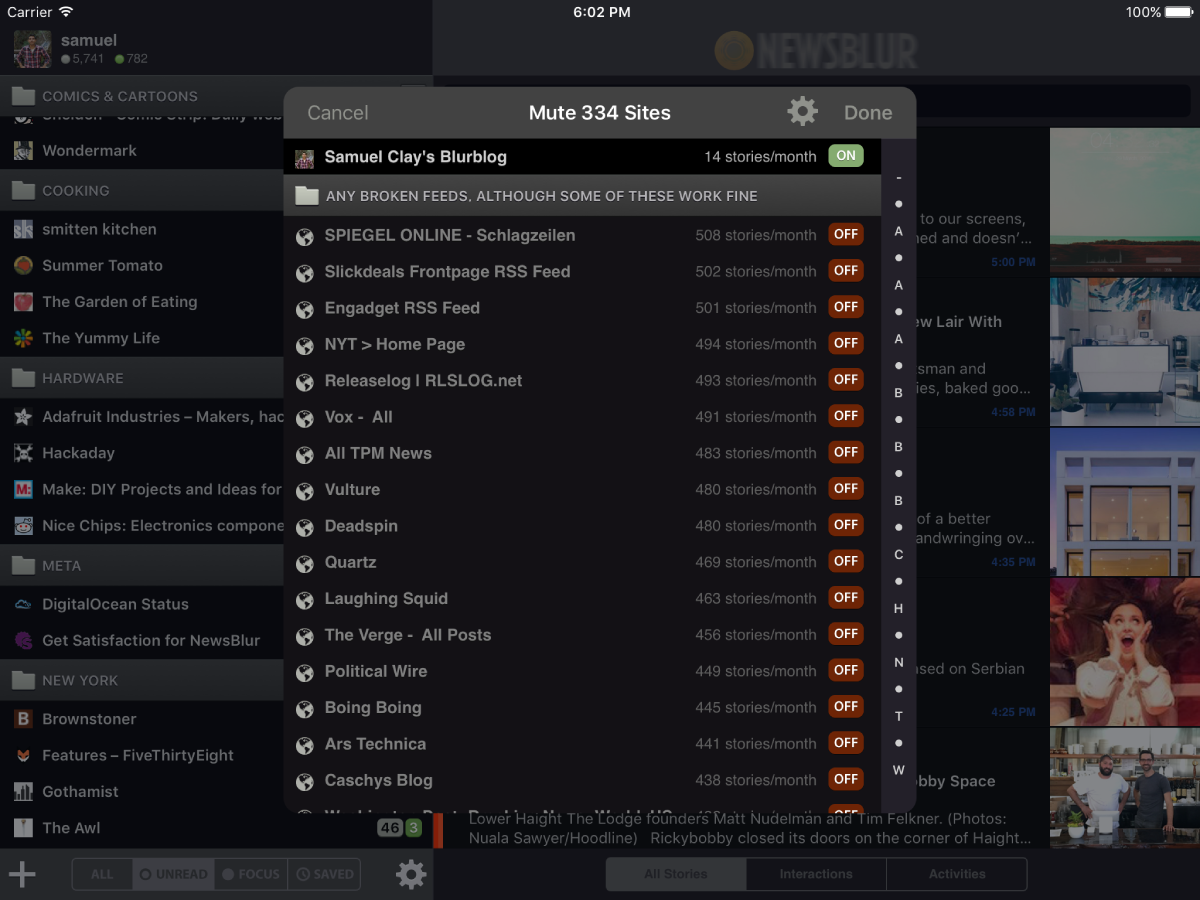This screenshot has height=900, width=1200.
Task: Add a new site with plus icon
Action: [22, 875]
